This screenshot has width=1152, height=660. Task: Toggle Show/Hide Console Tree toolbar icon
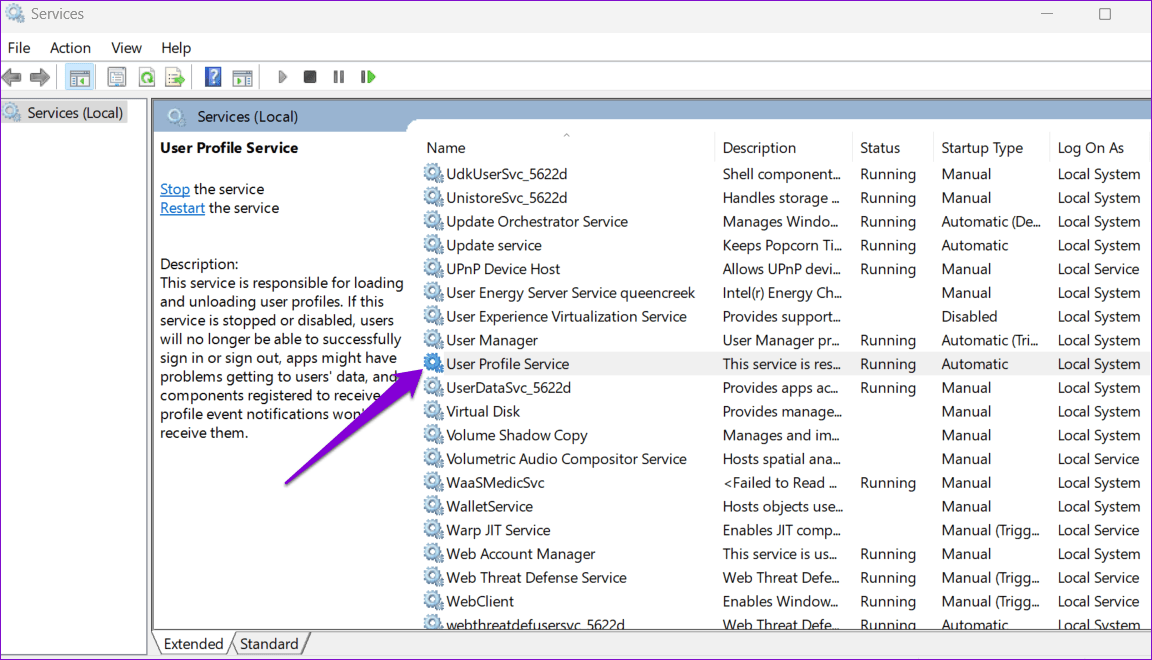click(x=79, y=76)
